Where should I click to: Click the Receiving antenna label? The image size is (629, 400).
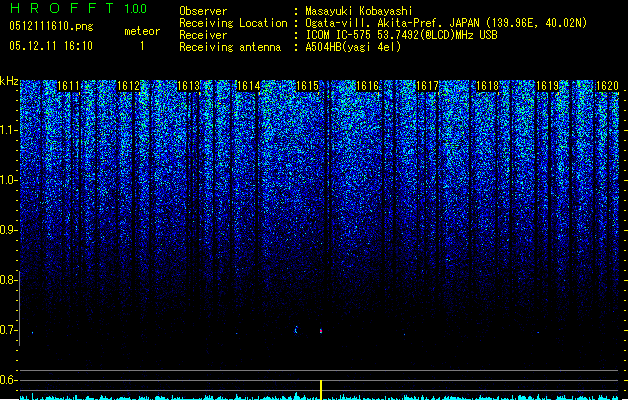tap(230, 47)
